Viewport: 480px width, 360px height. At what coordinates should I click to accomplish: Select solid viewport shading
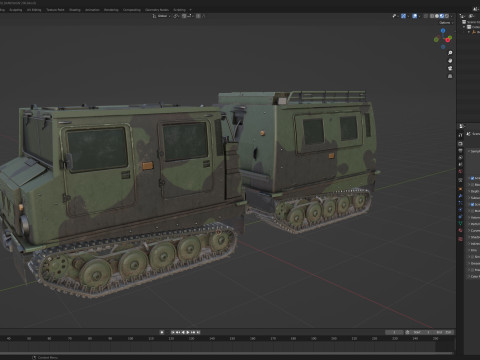click(x=437, y=16)
